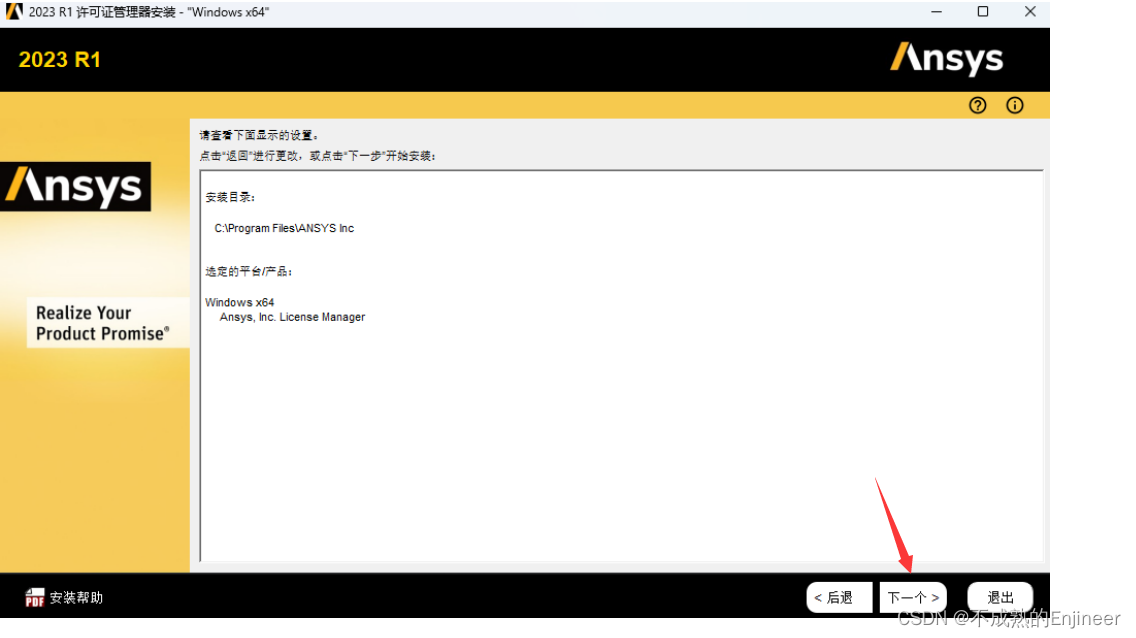1136x638 pixels.
Task: Select the install path C:\Program Files\ANSYS Inc
Action: (284, 228)
